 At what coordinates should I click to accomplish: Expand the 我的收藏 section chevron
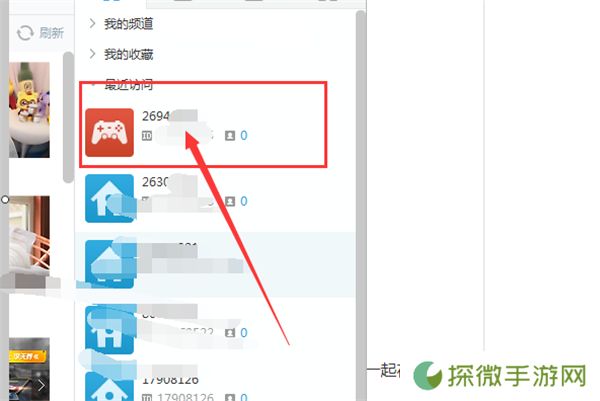92,54
